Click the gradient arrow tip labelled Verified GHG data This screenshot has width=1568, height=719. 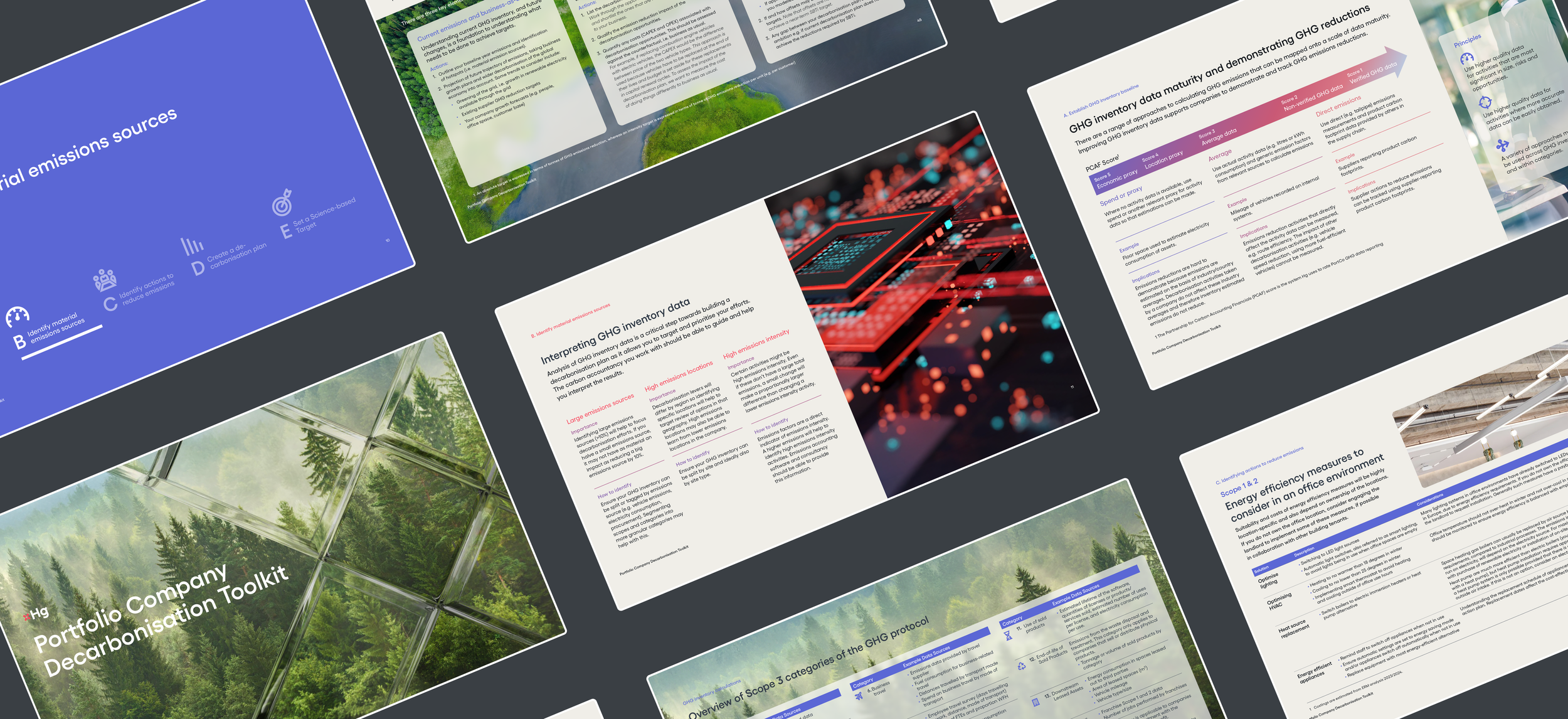coord(1394,63)
